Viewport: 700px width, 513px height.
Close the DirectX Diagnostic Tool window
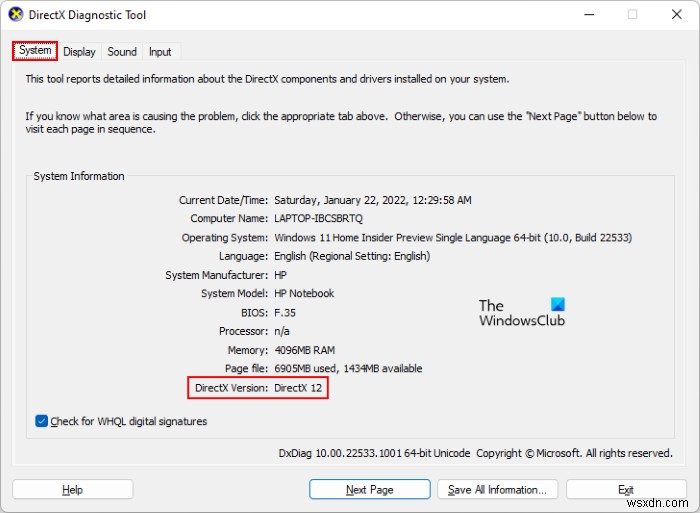(x=676, y=15)
